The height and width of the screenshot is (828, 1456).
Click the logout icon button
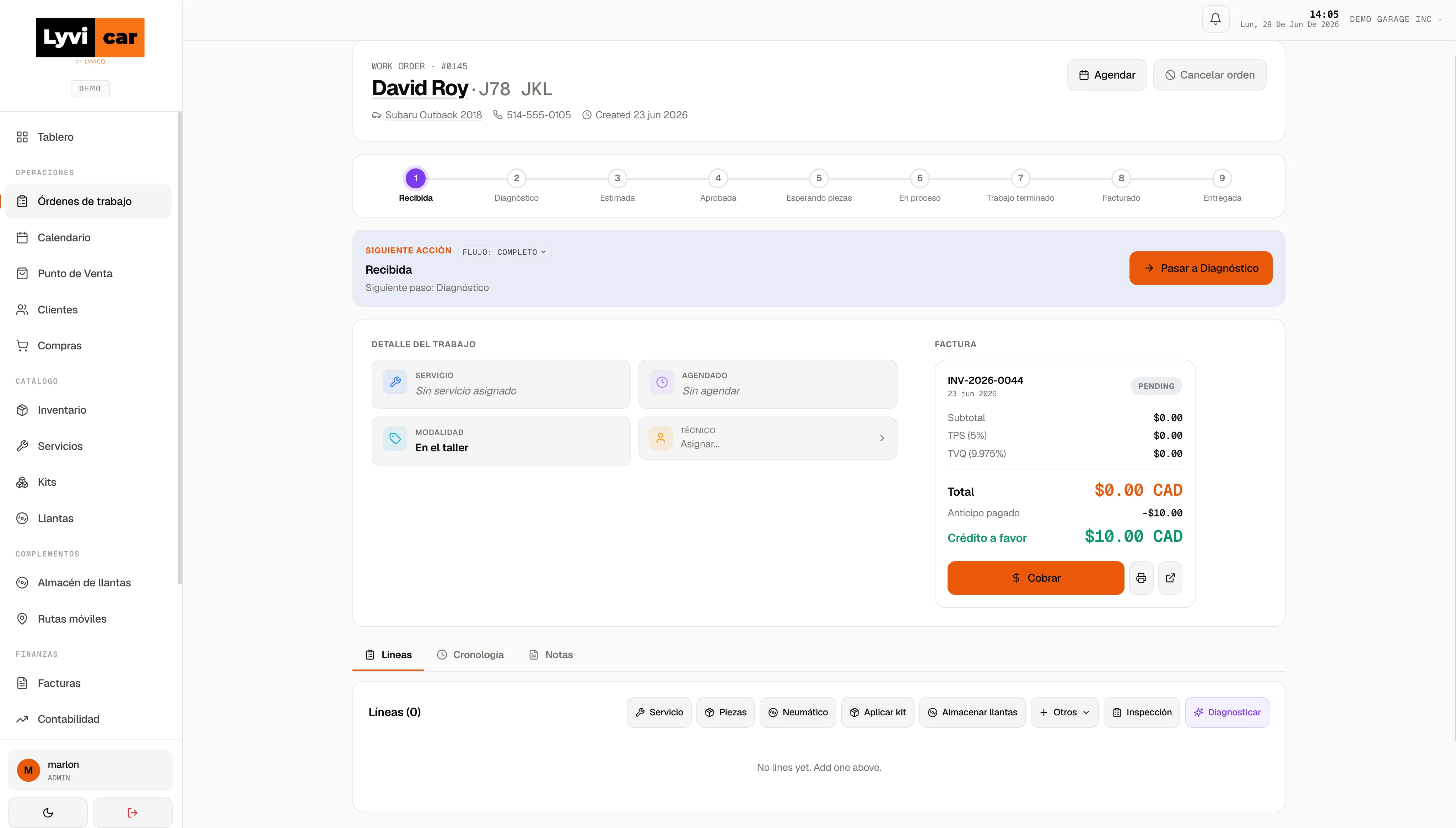[133, 813]
